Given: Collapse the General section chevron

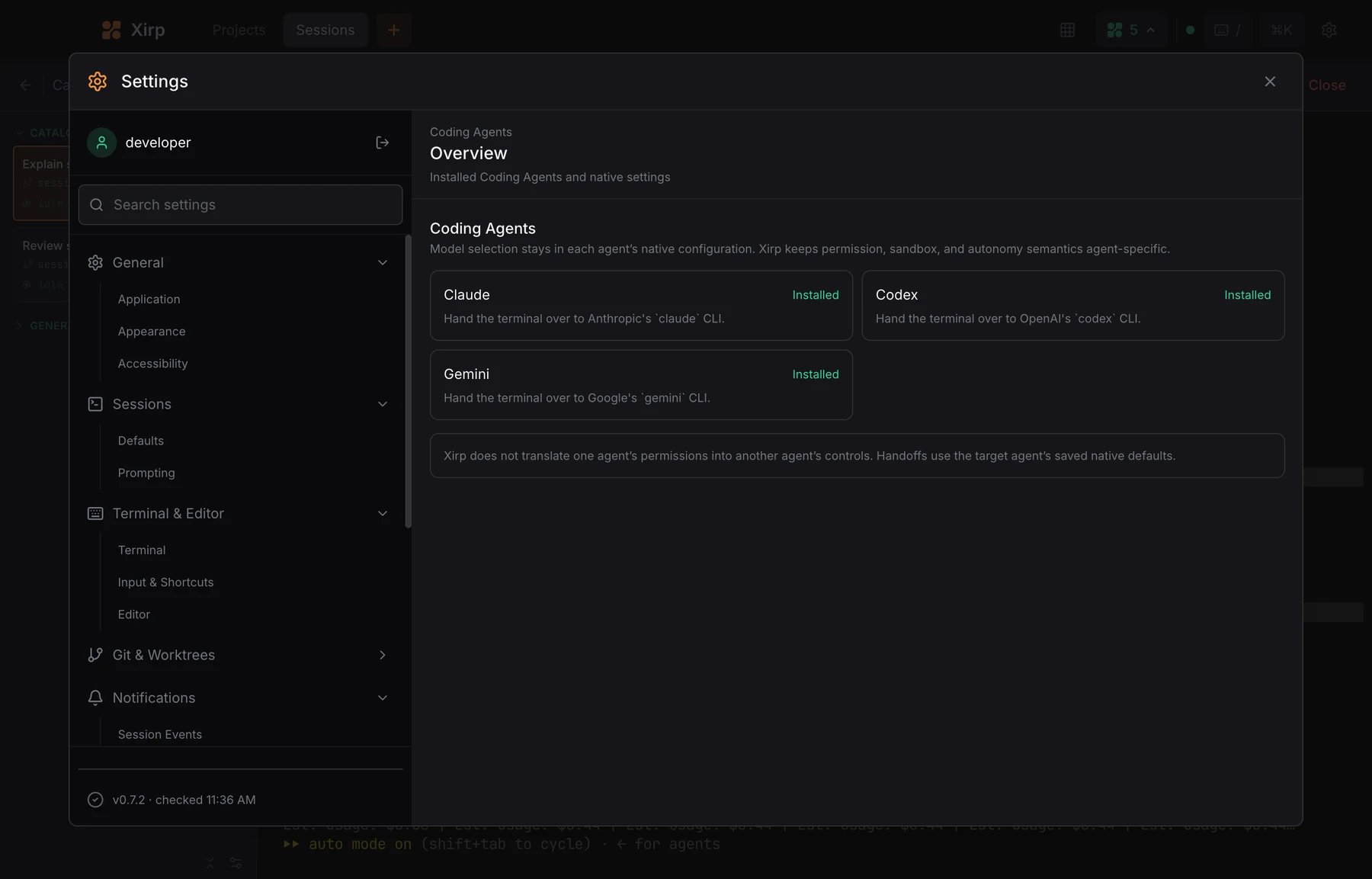Looking at the screenshot, I should (x=383, y=262).
